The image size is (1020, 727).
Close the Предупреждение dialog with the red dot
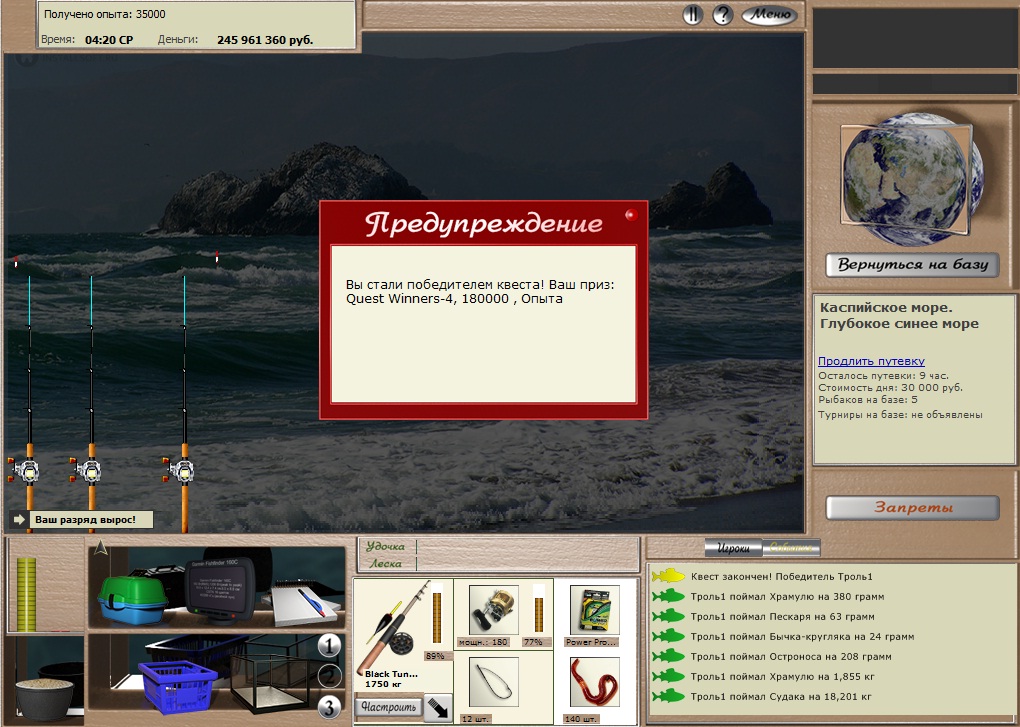[x=630, y=215]
